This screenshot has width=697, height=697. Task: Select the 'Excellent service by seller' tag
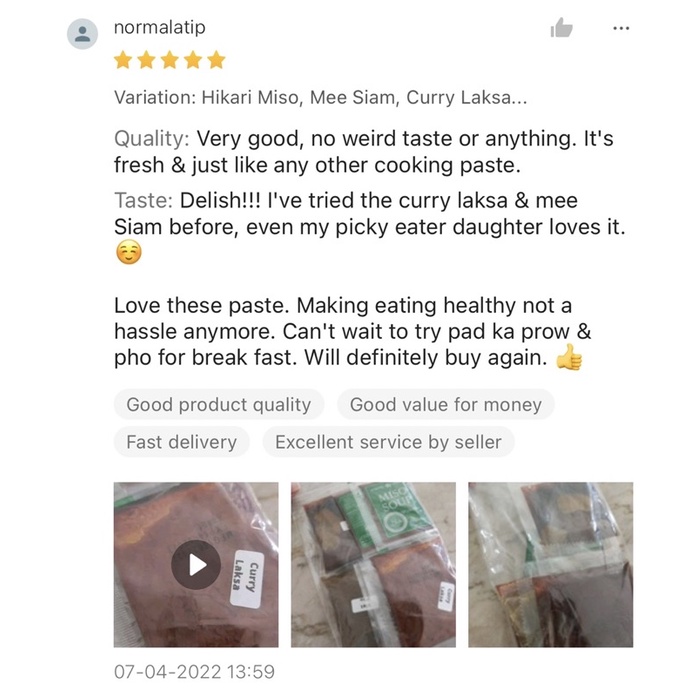click(388, 442)
